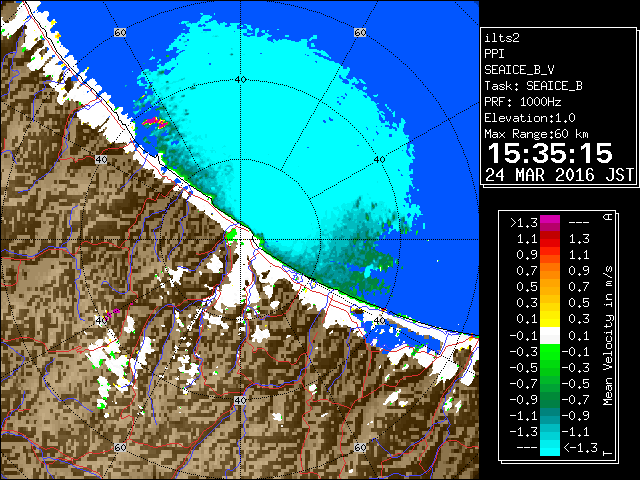640x480 pixels.
Task: Click the ">1.3" label in the legend's left column
Action: click(x=524, y=223)
